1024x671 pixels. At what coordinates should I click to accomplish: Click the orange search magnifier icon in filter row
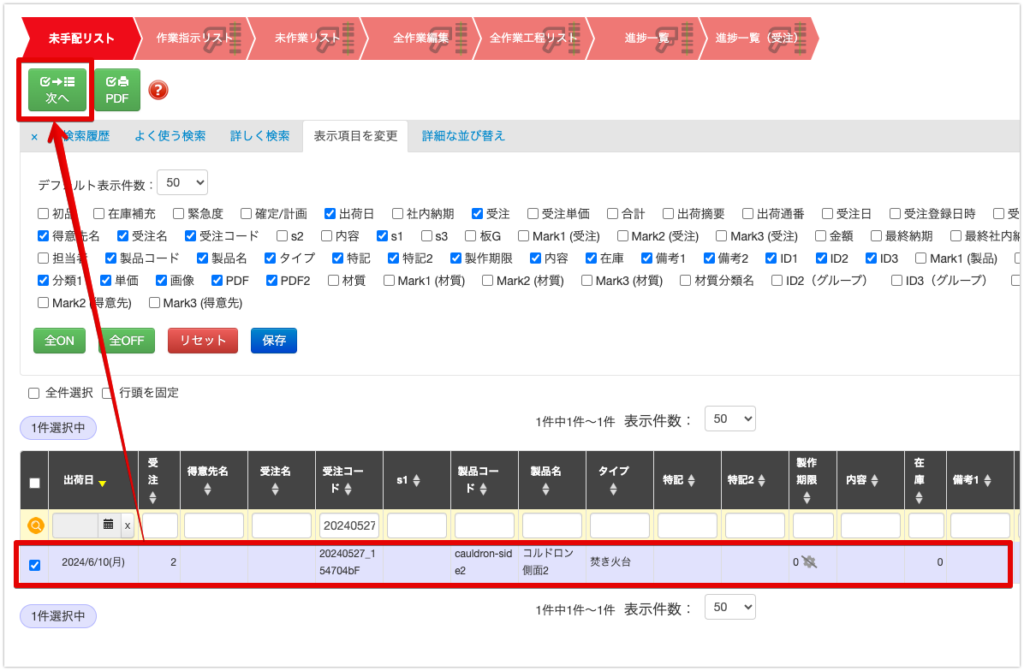36,525
